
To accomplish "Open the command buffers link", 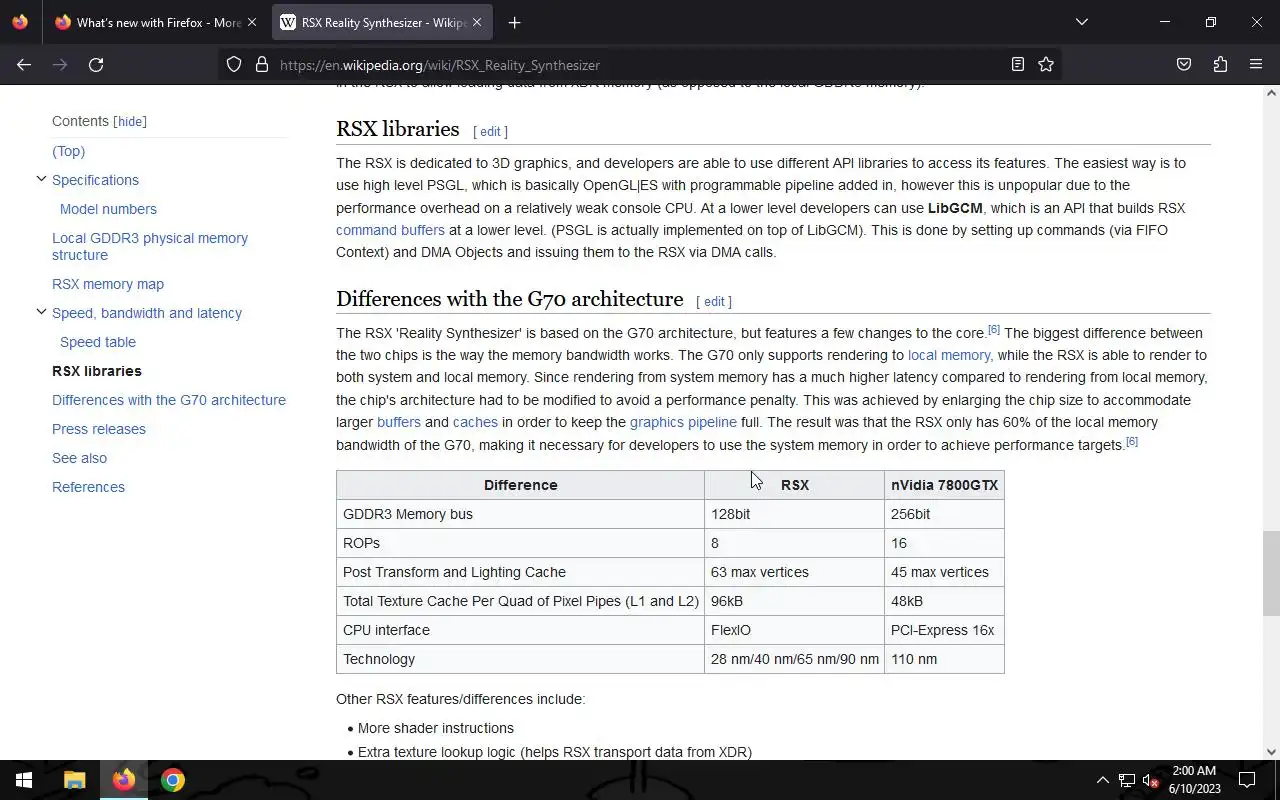I will [x=390, y=230].
